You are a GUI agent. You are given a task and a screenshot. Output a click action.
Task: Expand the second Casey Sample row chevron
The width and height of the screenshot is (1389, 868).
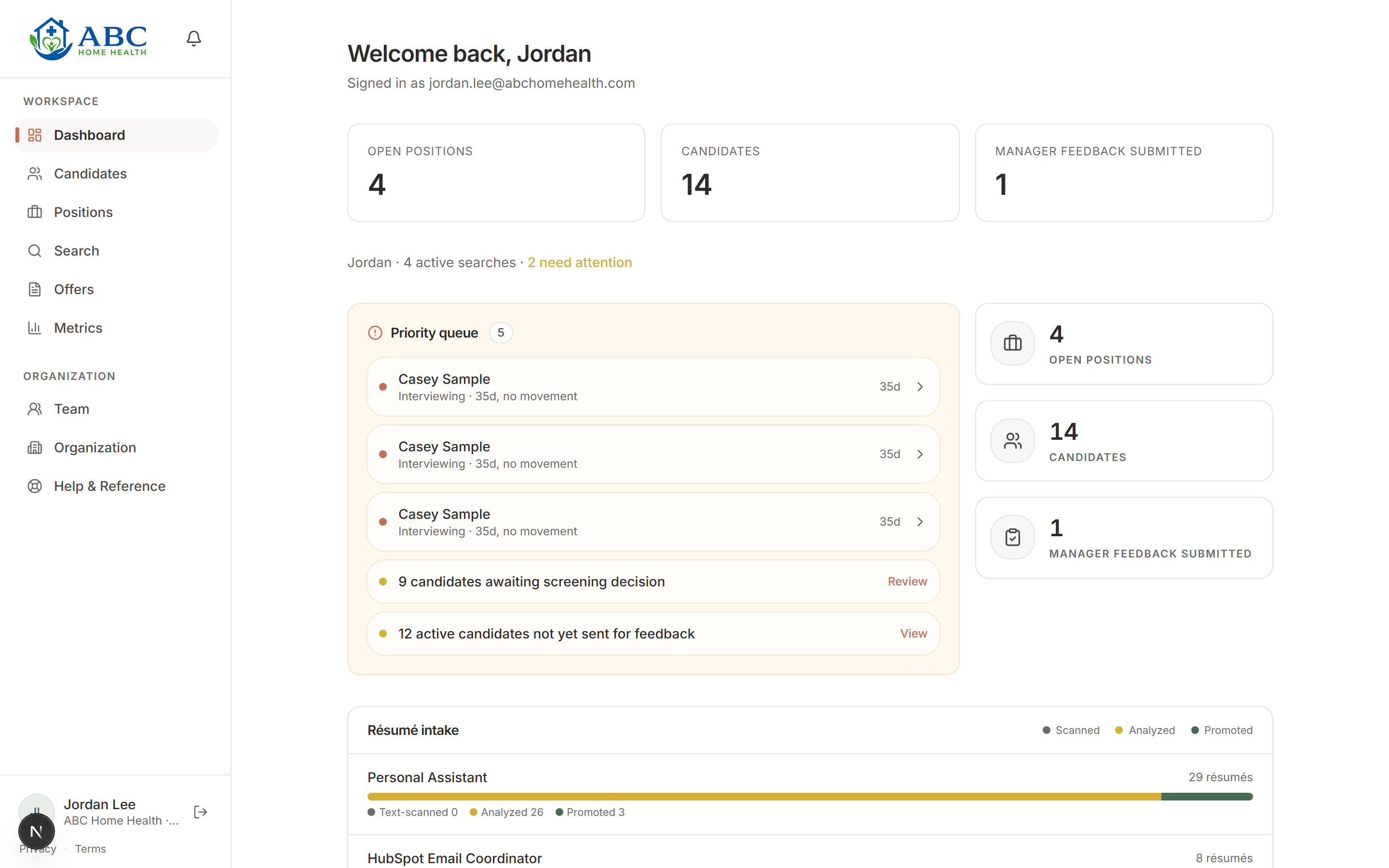pyautogui.click(x=920, y=454)
